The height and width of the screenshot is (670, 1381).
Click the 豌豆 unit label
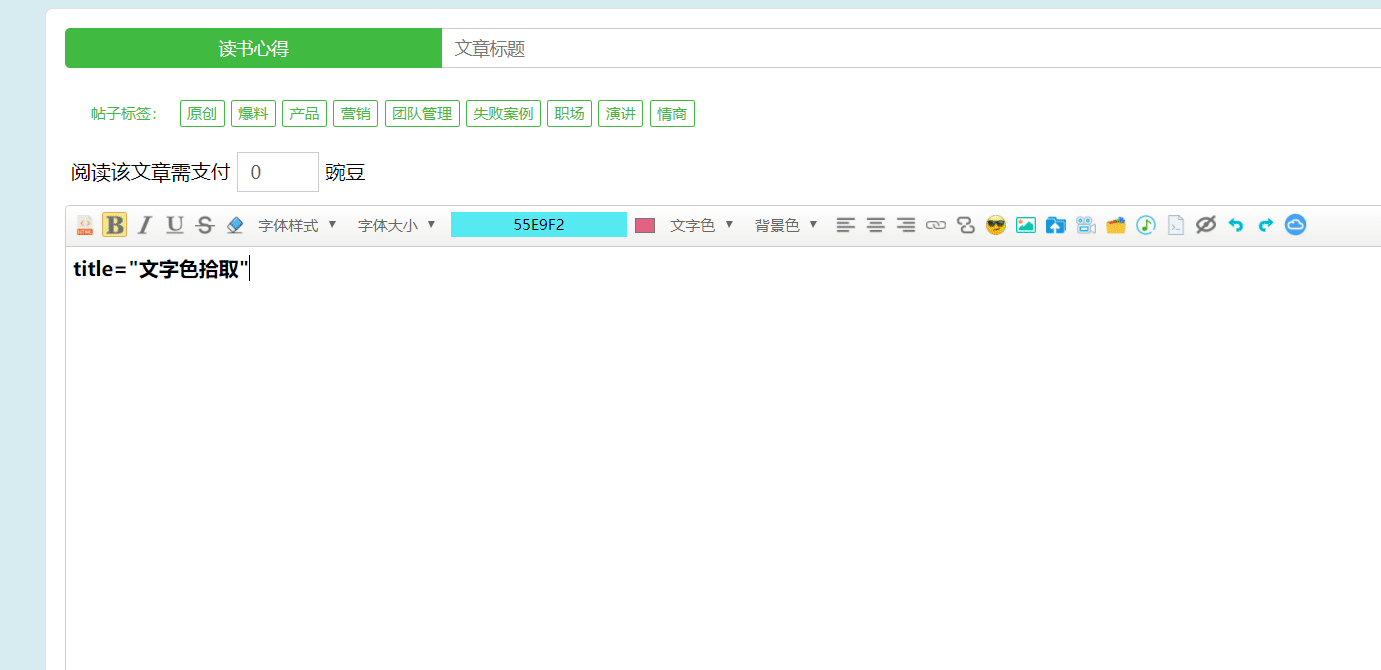[346, 173]
